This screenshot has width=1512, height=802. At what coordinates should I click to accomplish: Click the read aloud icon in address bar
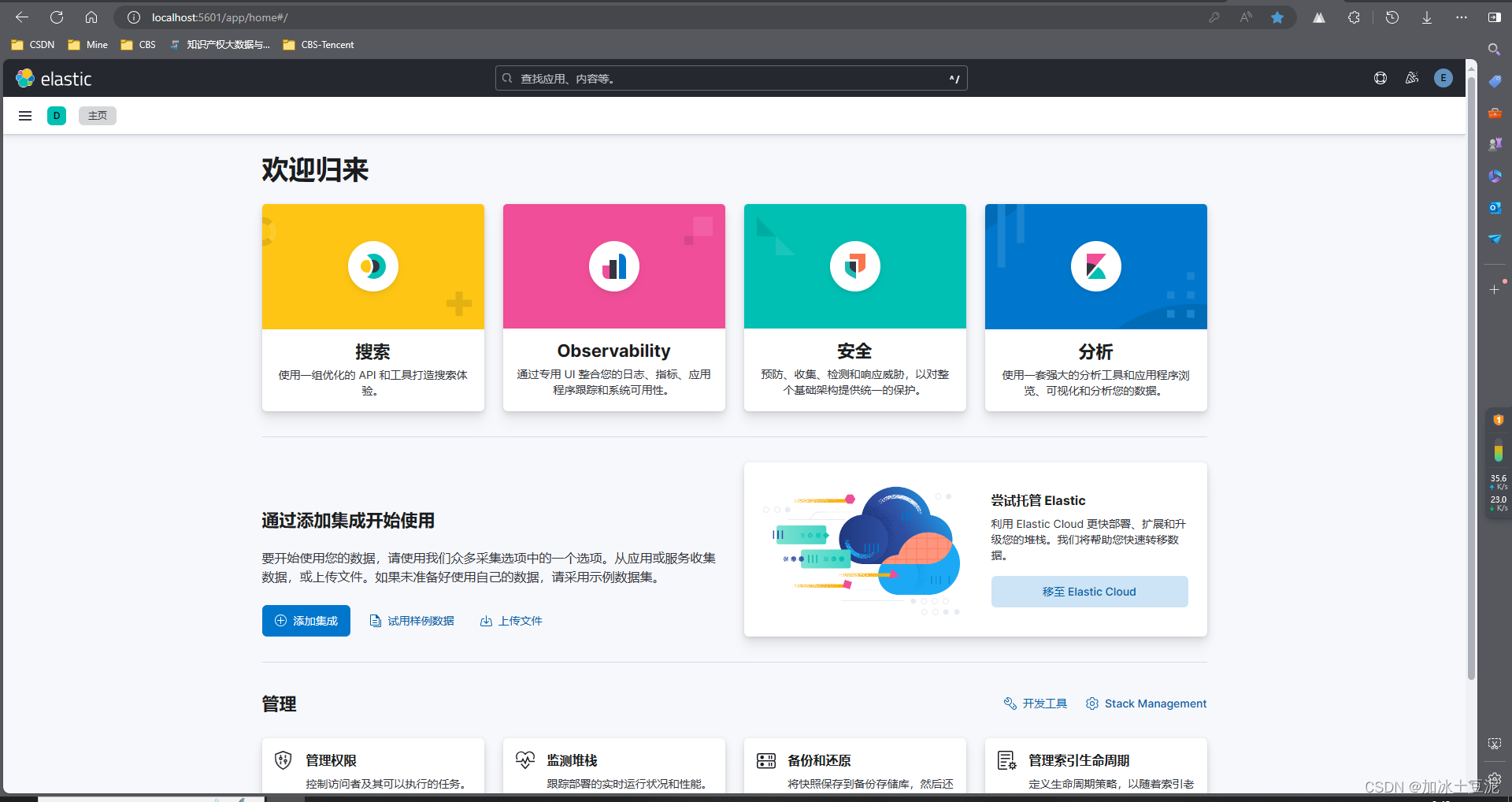tap(1246, 17)
